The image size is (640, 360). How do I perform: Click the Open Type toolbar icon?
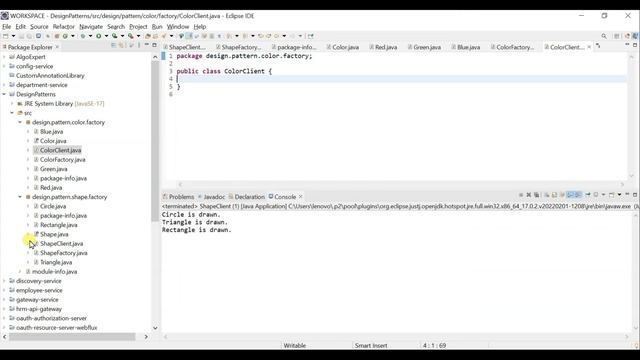coord(148,36)
